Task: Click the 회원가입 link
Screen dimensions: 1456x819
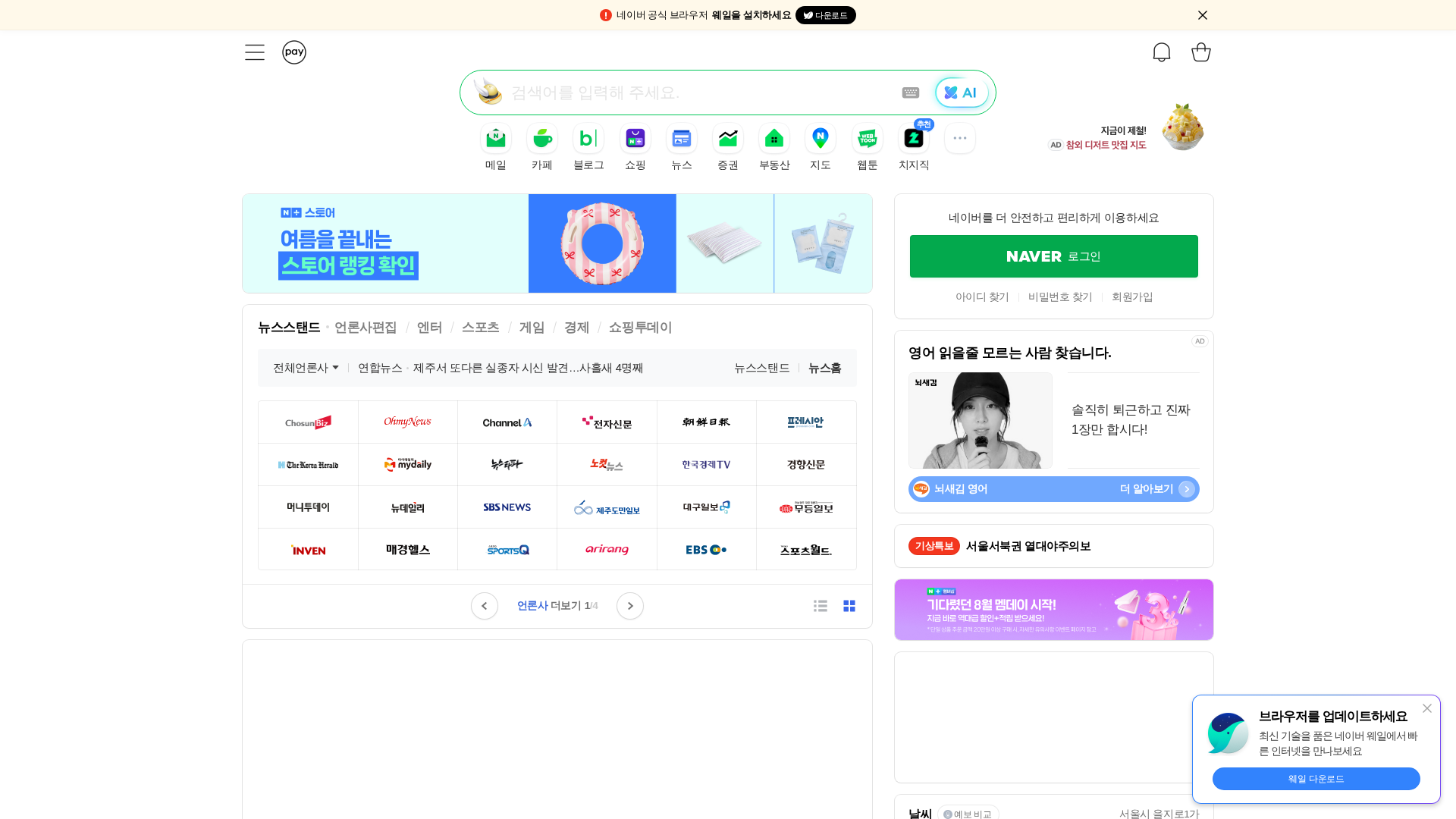Action: [1132, 297]
